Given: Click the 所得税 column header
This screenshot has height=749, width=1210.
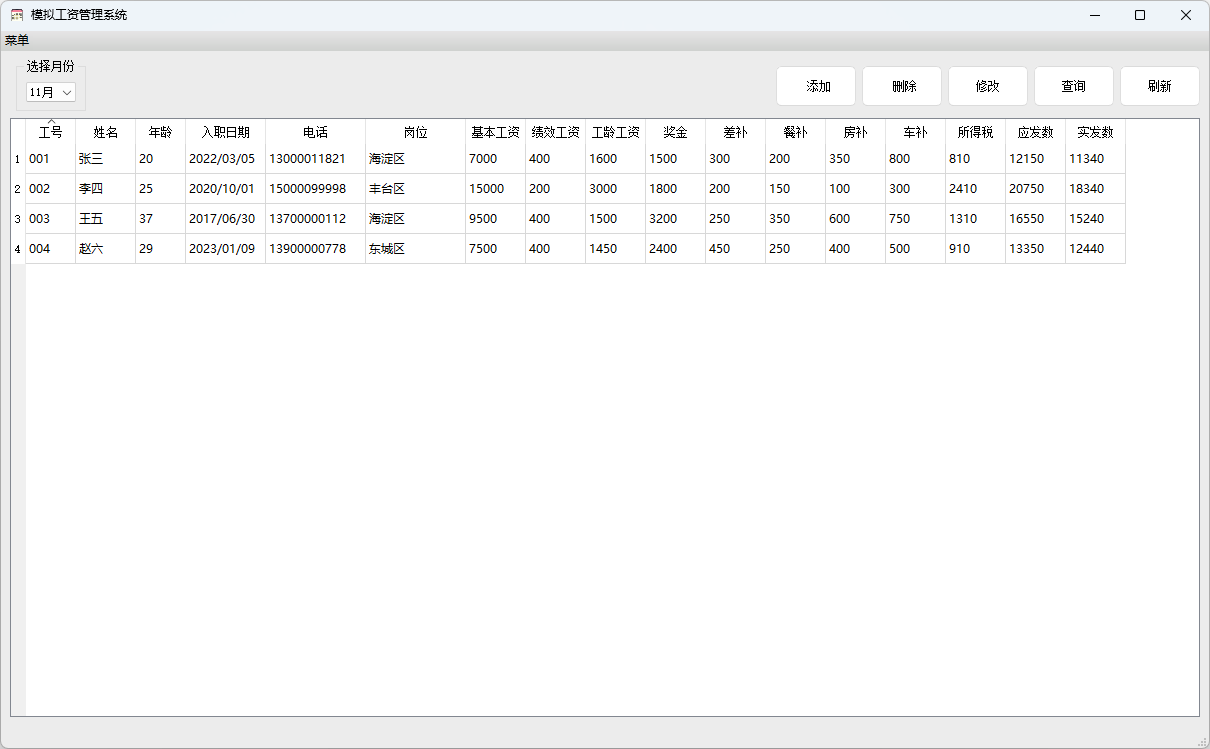Looking at the screenshot, I should click(976, 132).
